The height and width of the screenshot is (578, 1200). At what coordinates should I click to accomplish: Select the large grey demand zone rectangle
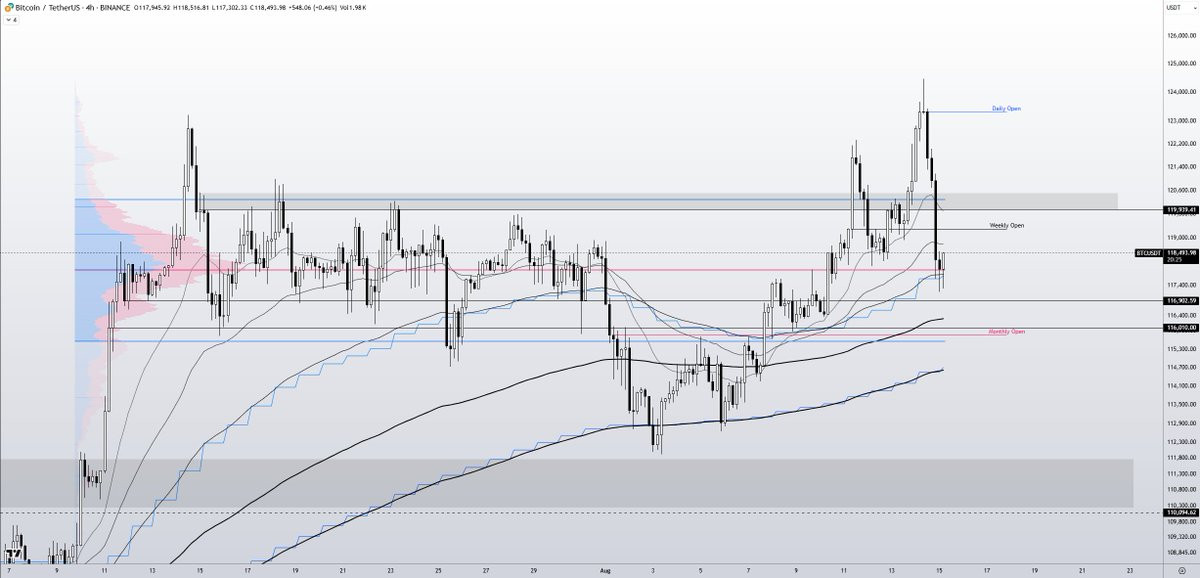(x=566, y=483)
